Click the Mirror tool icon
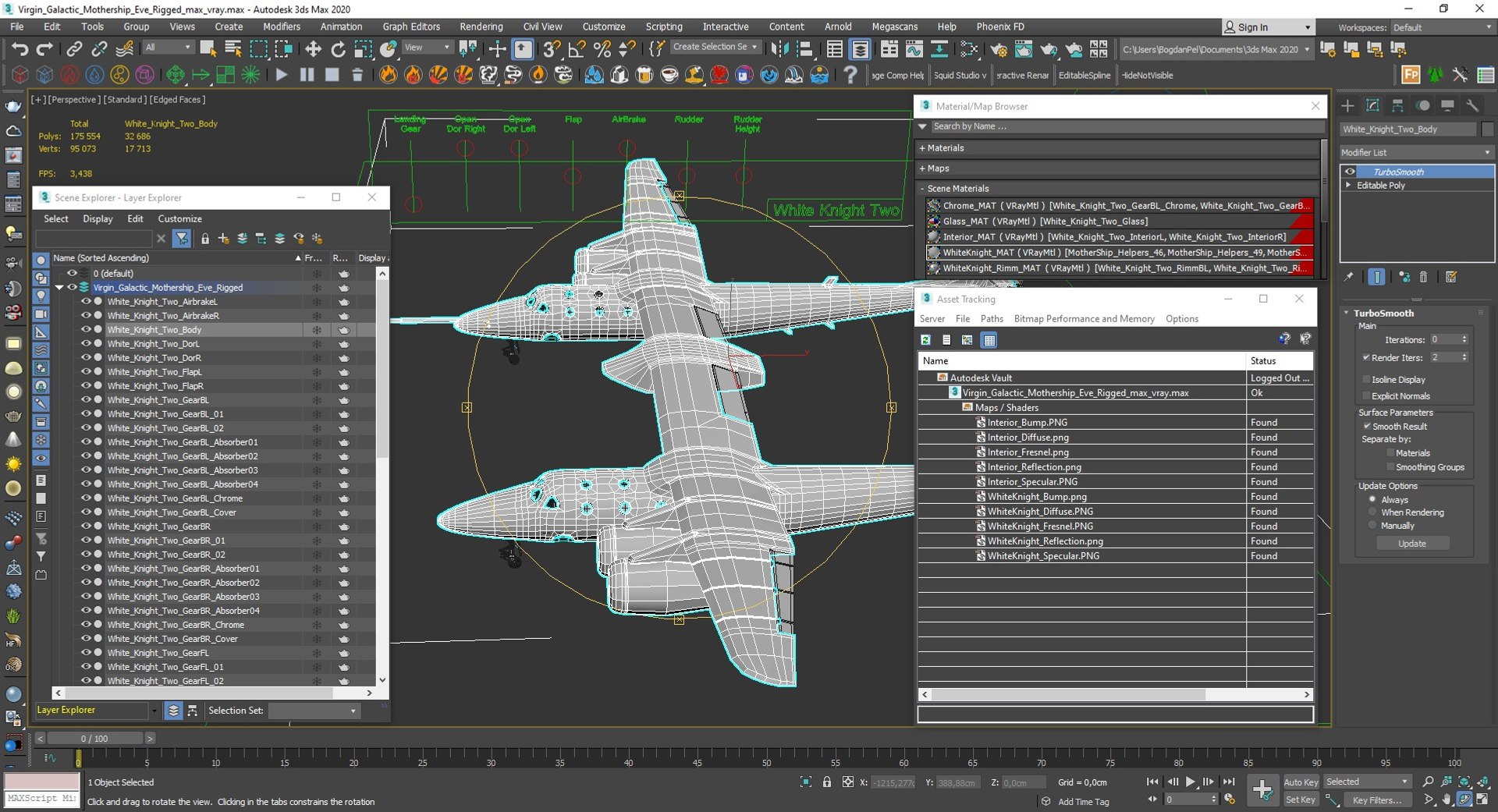The image size is (1498, 812). (x=779, y=49)
